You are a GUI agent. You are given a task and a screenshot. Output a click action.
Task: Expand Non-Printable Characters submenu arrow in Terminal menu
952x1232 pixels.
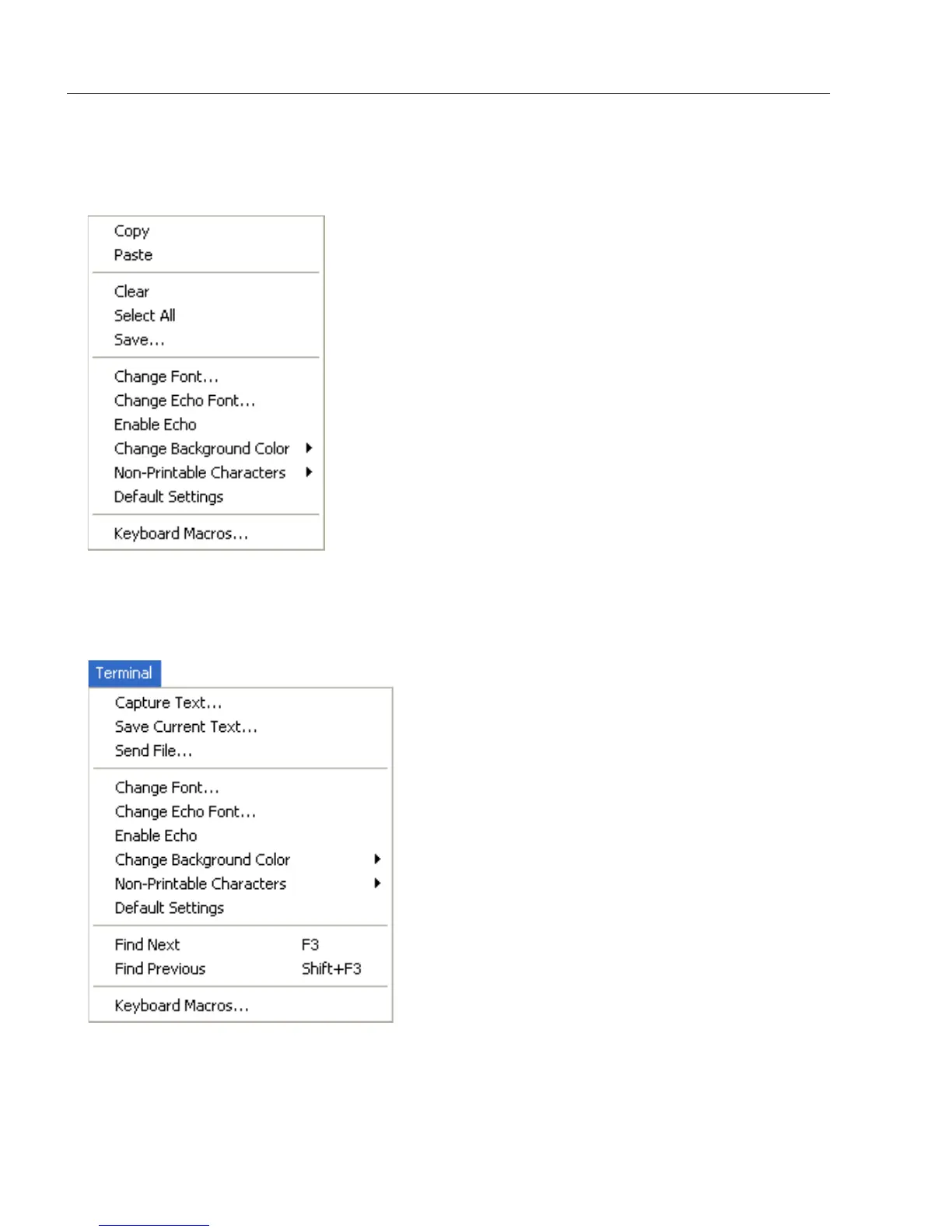(377, 884)
